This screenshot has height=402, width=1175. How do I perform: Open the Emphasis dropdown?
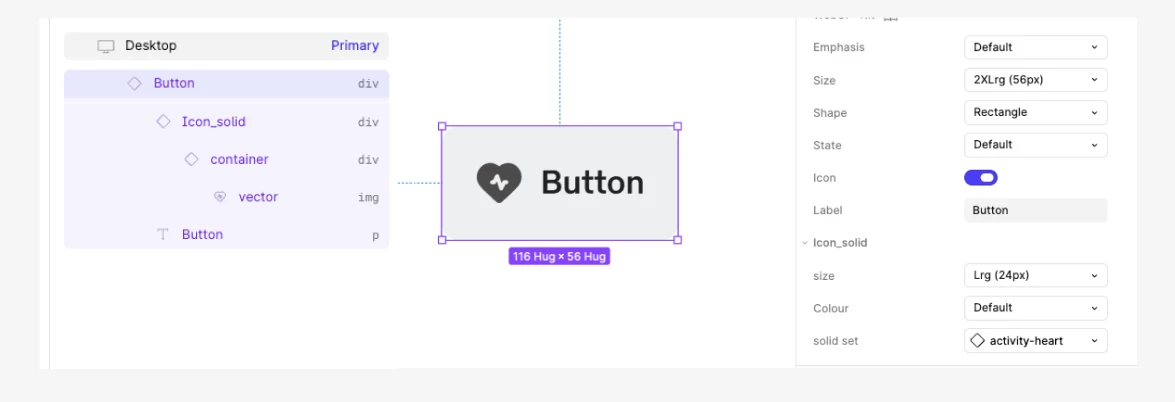(1036, 47)
